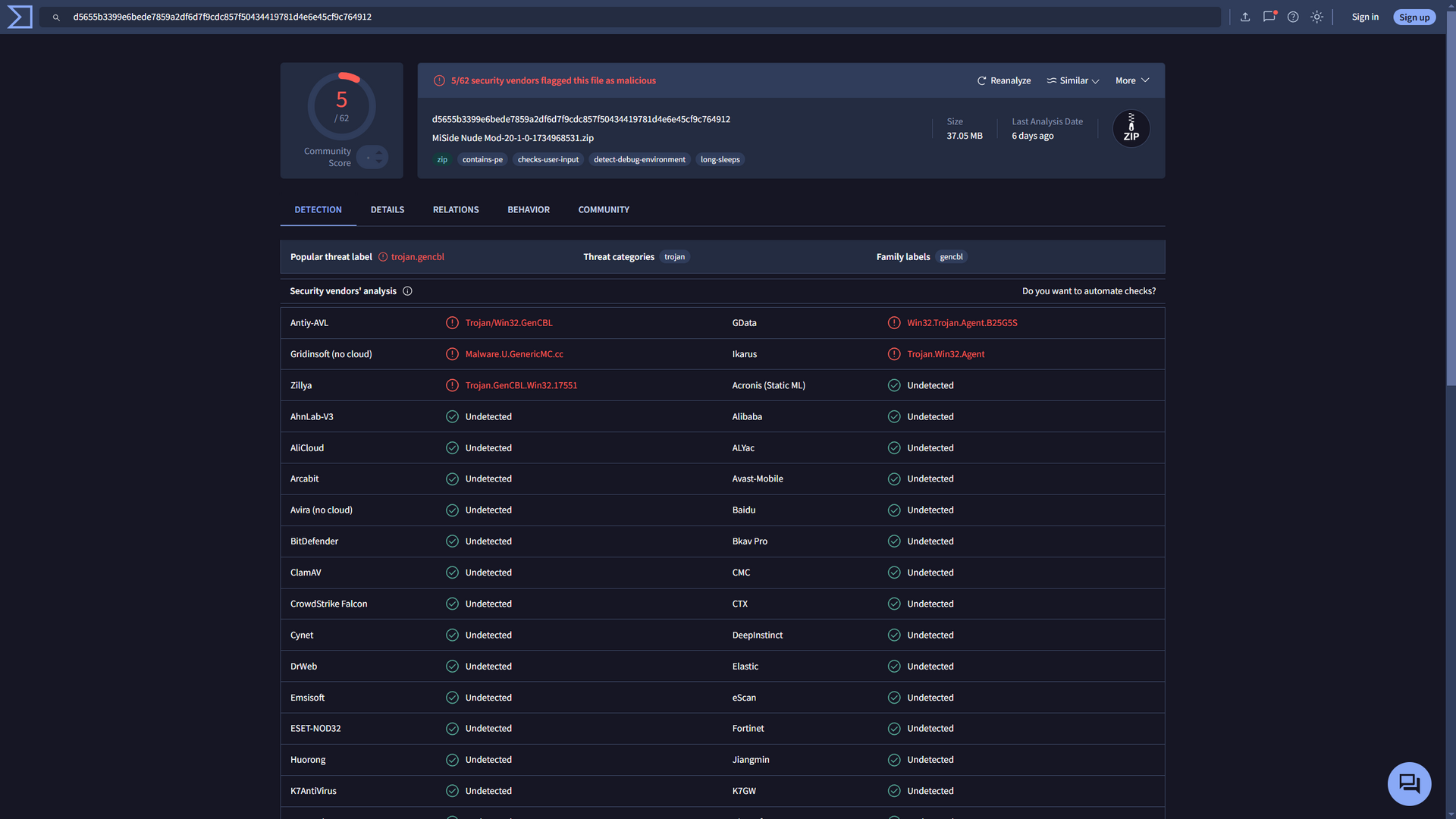
Task: Click the CrowdStrike Falcon undetected check icon
Action: tap(452, 604)
